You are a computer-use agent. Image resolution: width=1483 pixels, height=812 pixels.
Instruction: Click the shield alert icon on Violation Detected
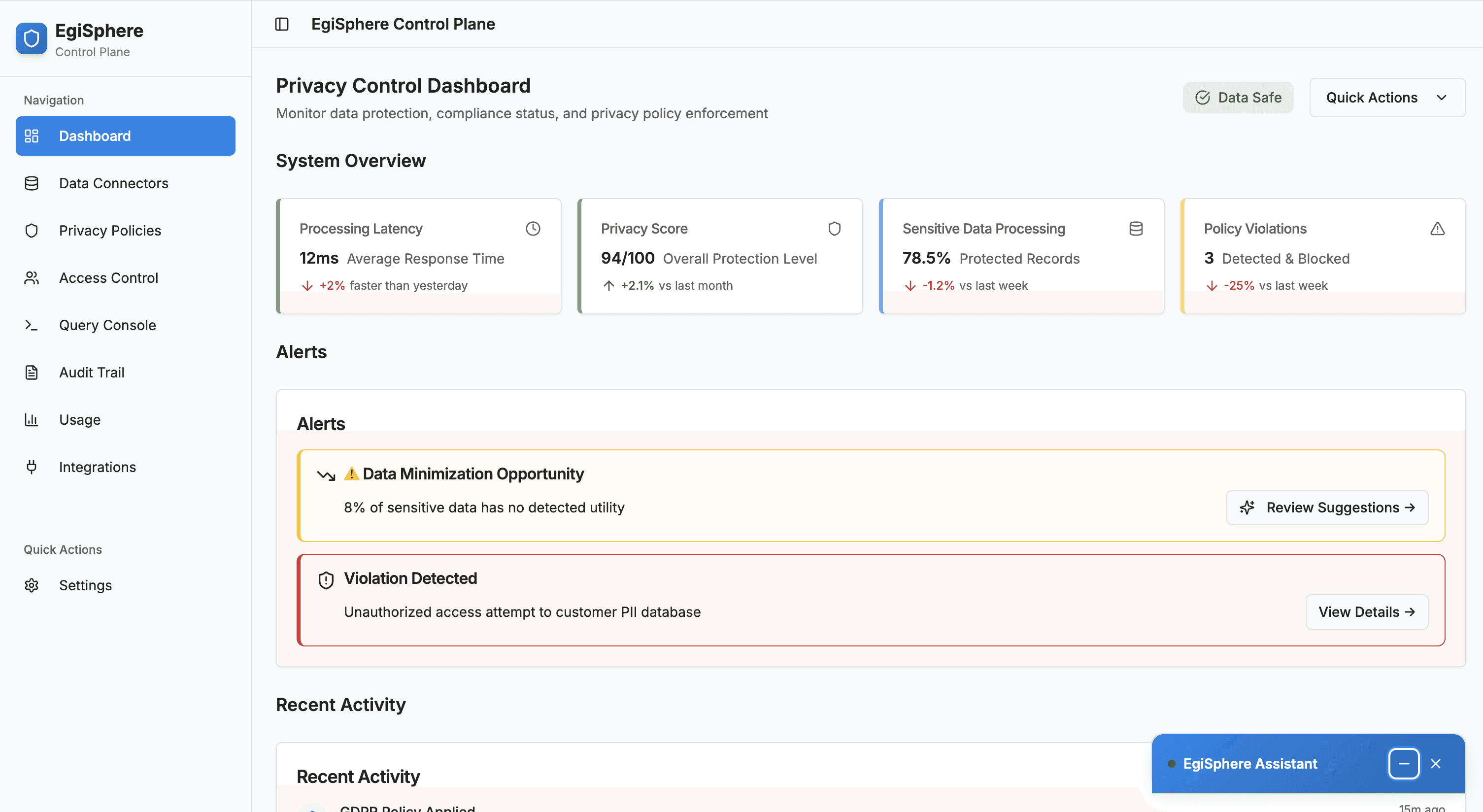[x=326, y=580]
